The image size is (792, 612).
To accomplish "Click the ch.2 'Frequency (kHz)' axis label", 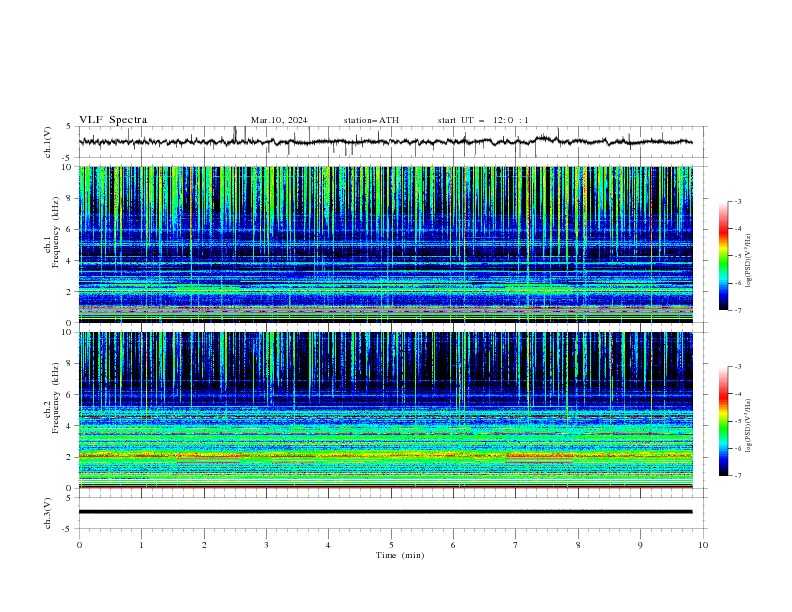I will [x=56, y=398].
